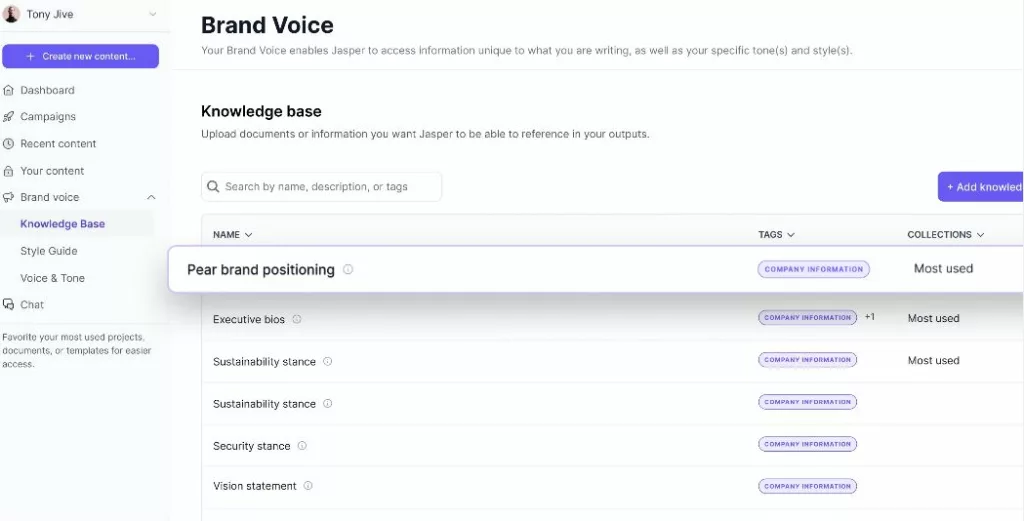Sort by the NAME column chevron

[x=248, y=235]
